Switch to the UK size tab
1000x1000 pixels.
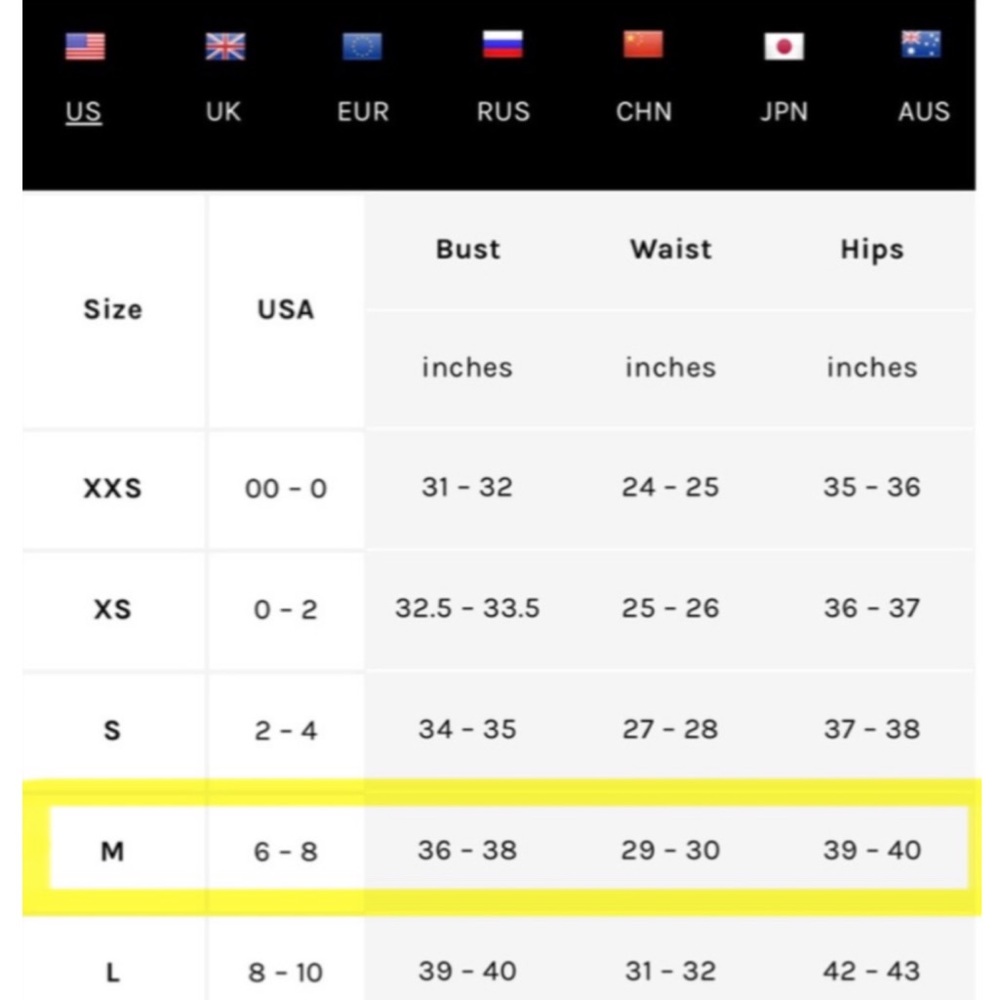click(x=223, y=112)
